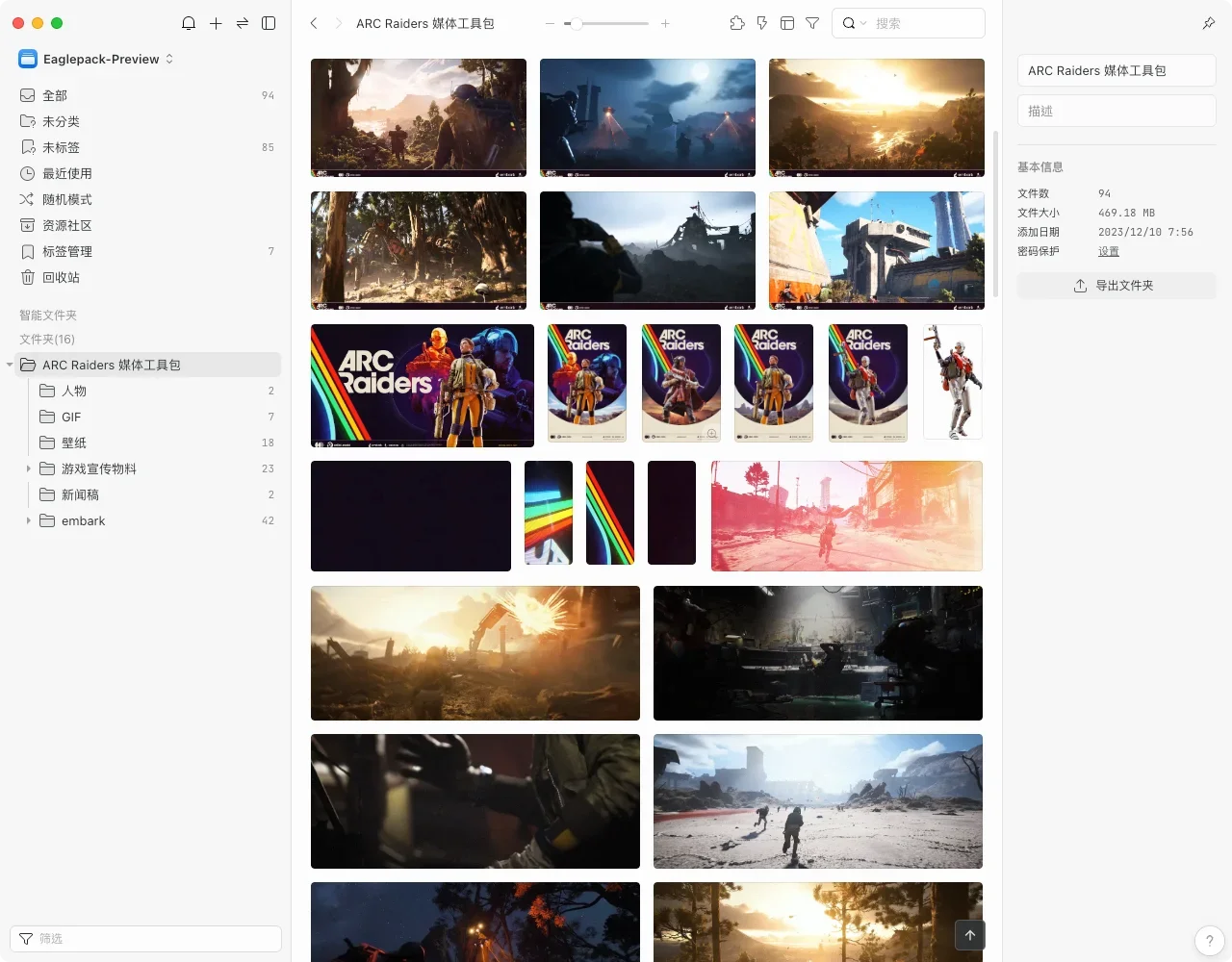Viewport: 1232px width, 962px height.
Task: Select the pink-tinted gameplay thumbnail
Action: [847, 516]
